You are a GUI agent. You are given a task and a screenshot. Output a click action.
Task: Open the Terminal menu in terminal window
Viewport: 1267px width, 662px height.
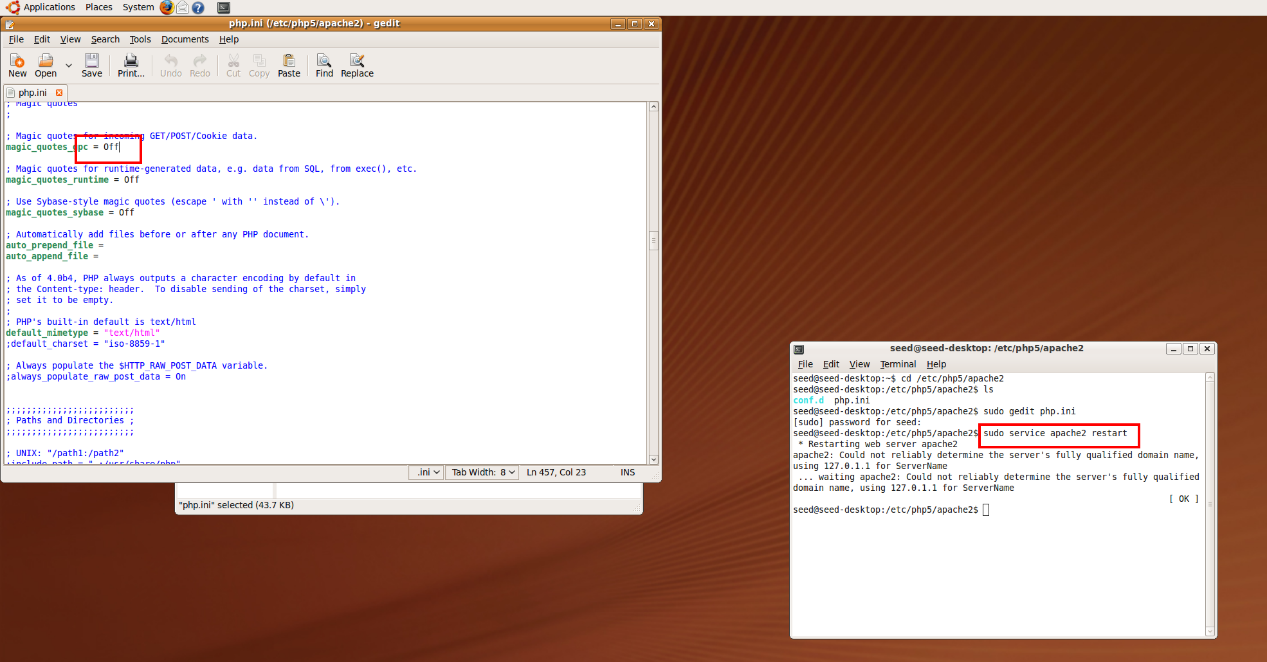point(898,364)
